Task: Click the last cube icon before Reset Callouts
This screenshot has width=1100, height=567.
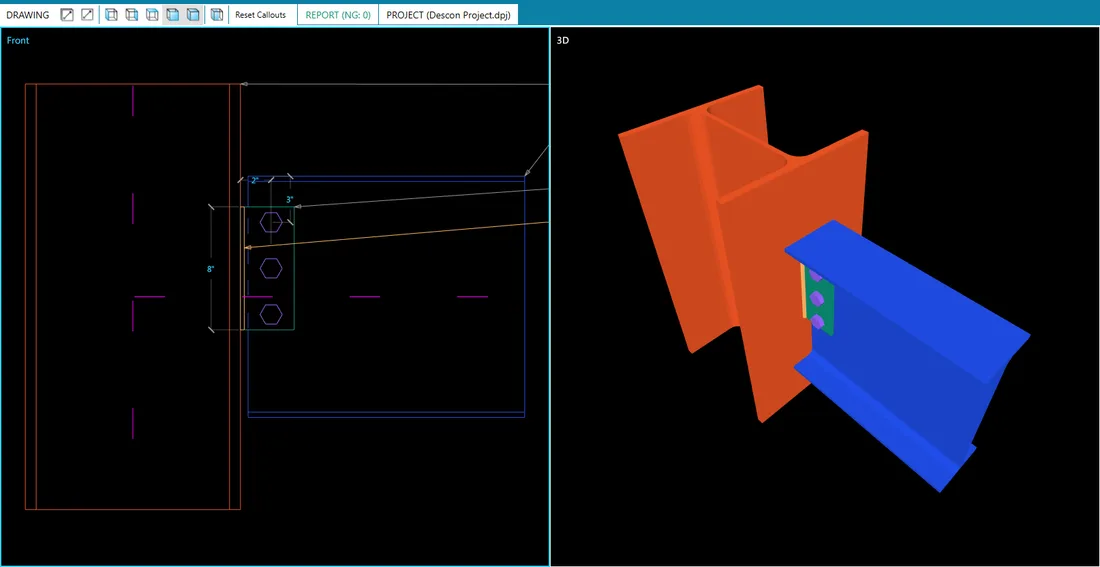Action: (217, 15)
